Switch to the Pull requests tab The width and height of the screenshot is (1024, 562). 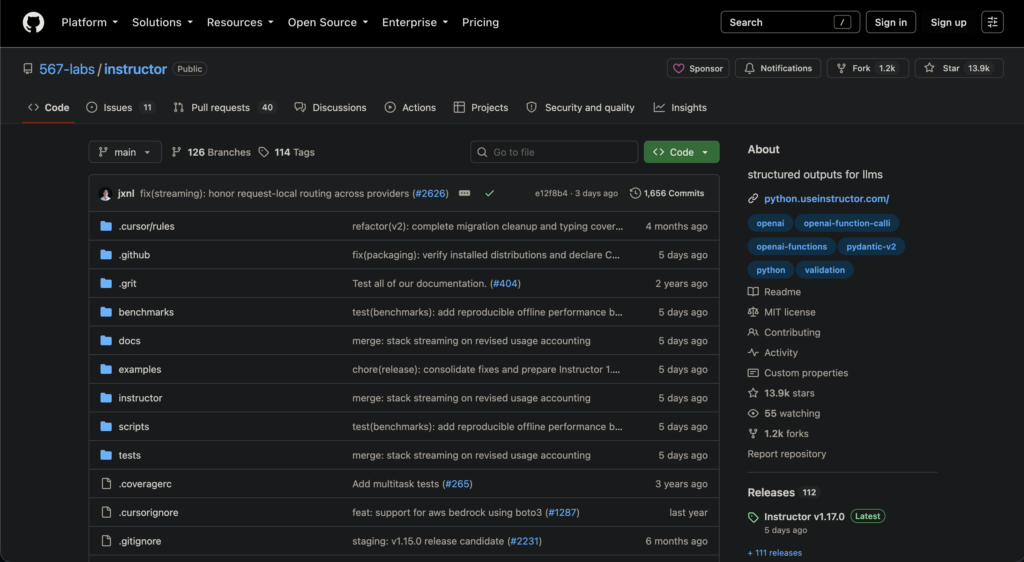225,108
